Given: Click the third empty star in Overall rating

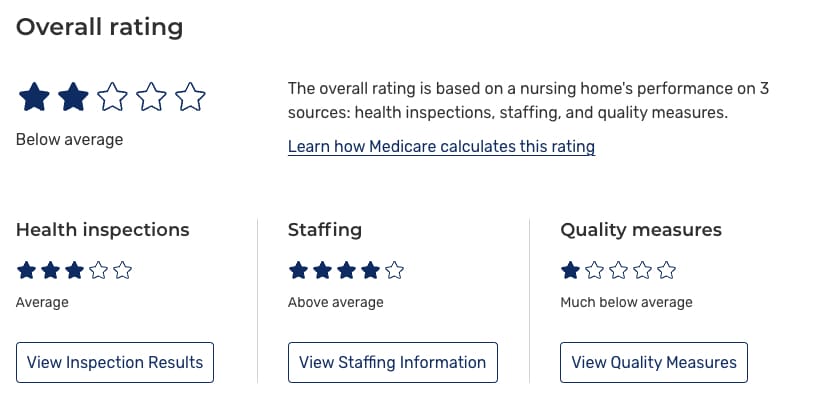Looking at the screenshot, I should [x=112, y=98].
